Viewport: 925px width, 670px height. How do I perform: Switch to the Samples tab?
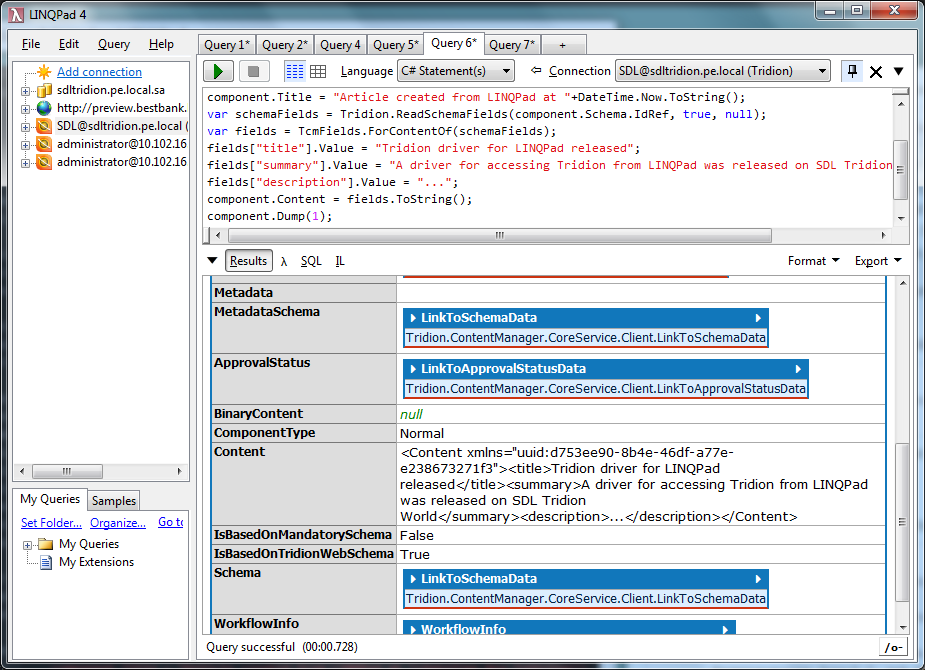pyautogui.click(x=114, y=500)
